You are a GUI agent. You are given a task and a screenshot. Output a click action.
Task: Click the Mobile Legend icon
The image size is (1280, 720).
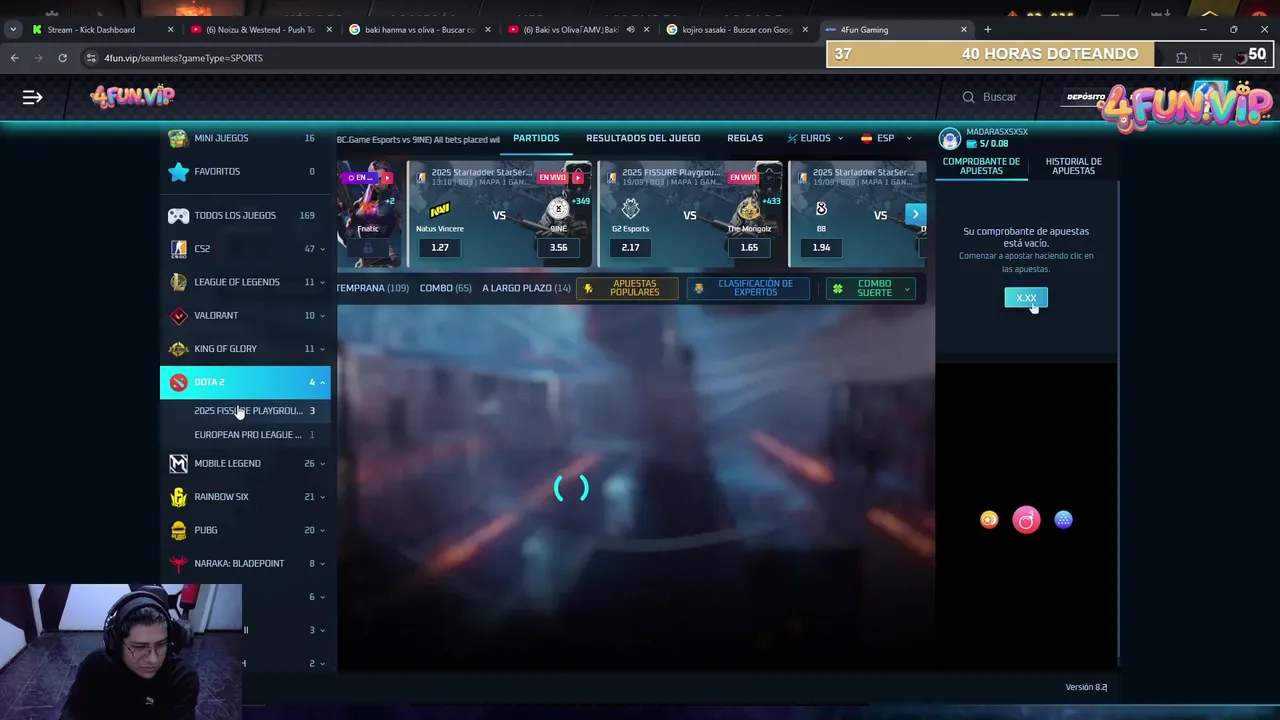pos(178,463)
